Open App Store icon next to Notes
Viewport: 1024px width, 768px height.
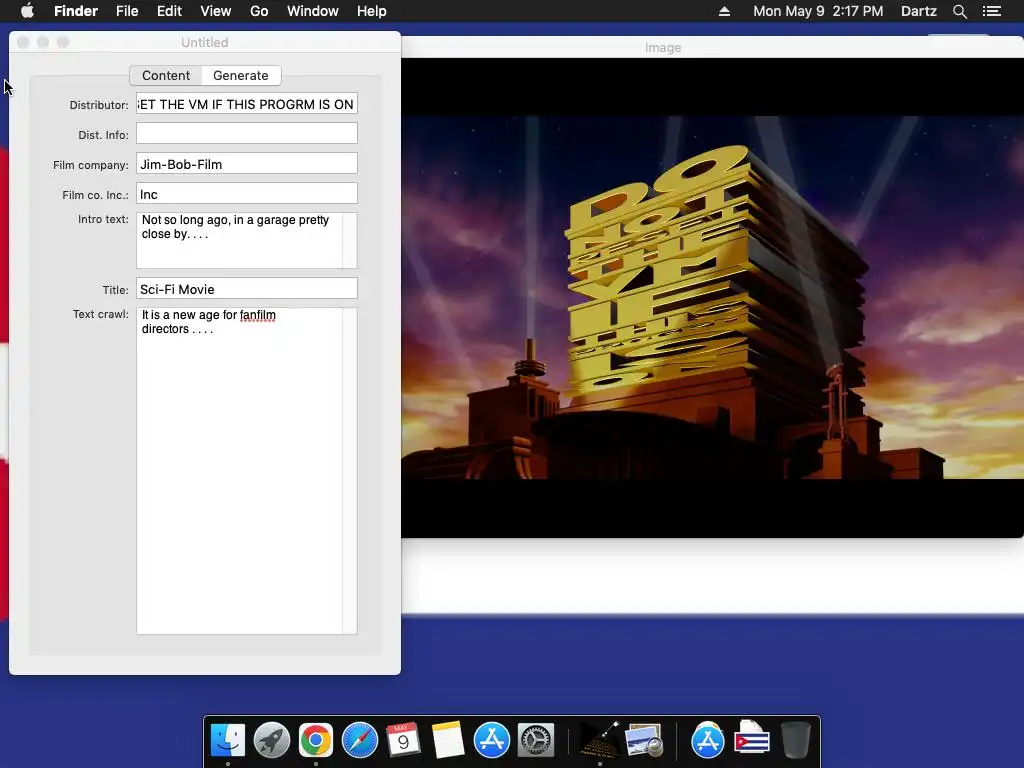pos(491,740)
